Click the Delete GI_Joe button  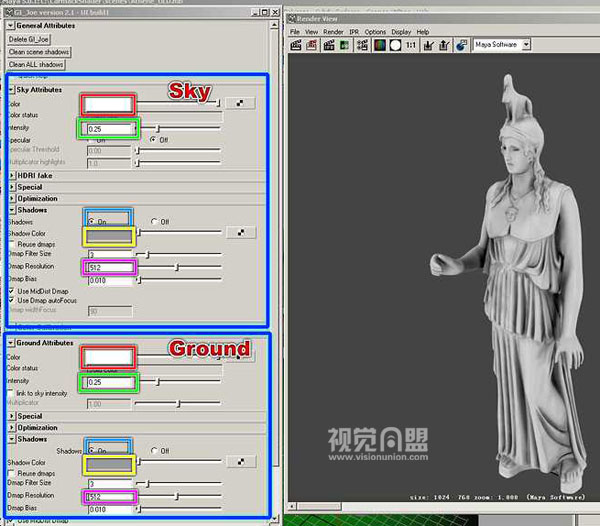[29, 39]
